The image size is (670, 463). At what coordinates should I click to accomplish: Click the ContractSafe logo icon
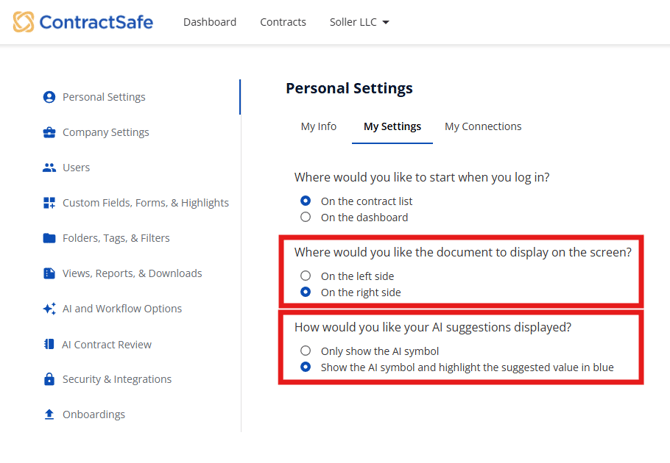pyautogui.click(x=23, y=21)
